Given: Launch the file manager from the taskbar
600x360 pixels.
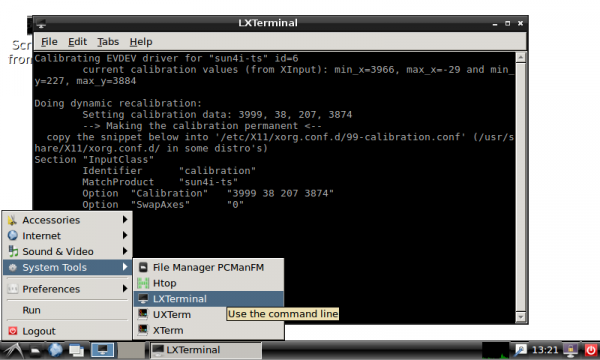Looking at the screenshot, I should [x=35, y=350].
